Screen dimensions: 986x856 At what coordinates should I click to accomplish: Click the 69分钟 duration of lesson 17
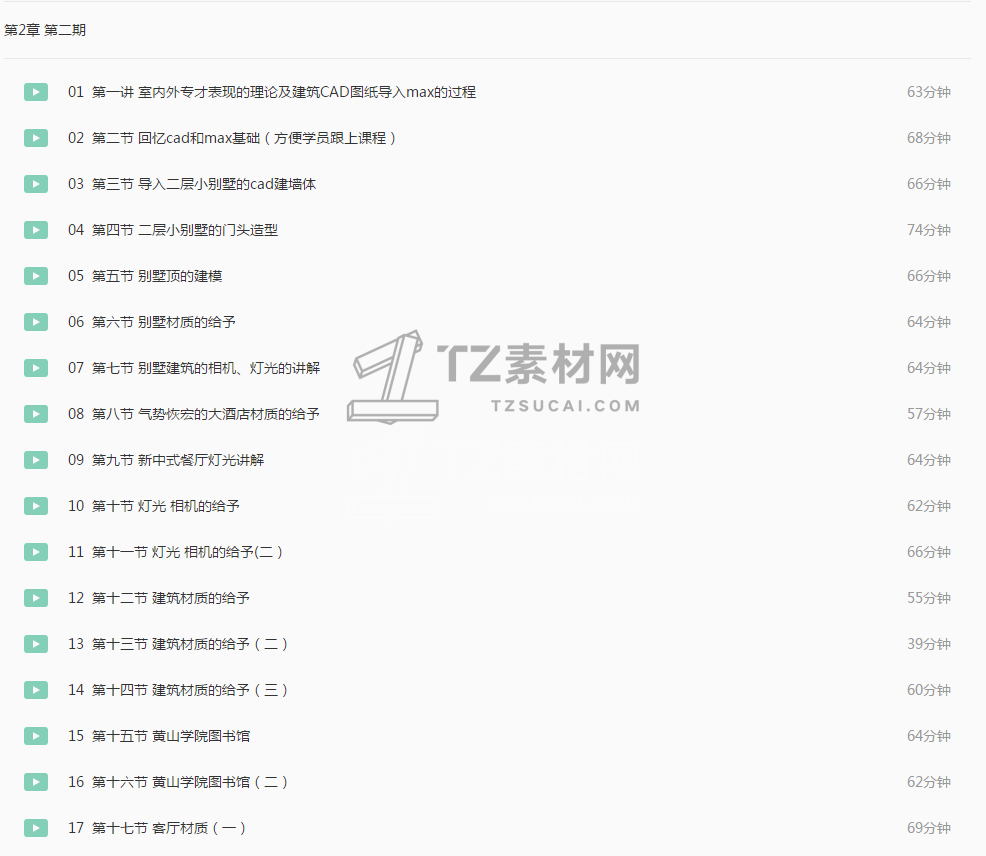[928, 828]
